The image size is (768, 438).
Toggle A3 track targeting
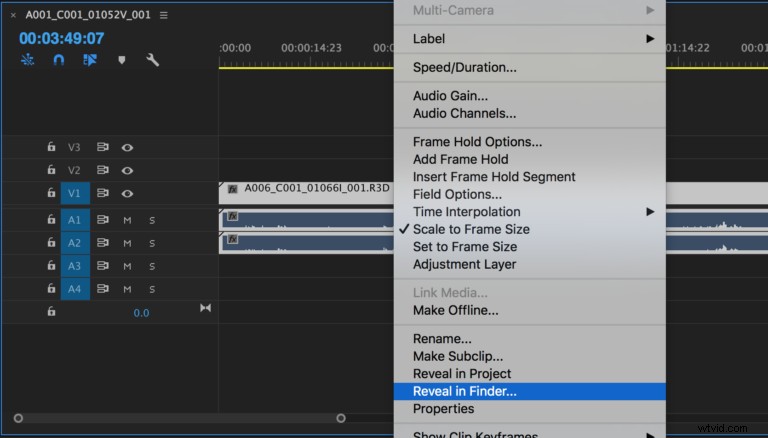(x=75, y=266)
